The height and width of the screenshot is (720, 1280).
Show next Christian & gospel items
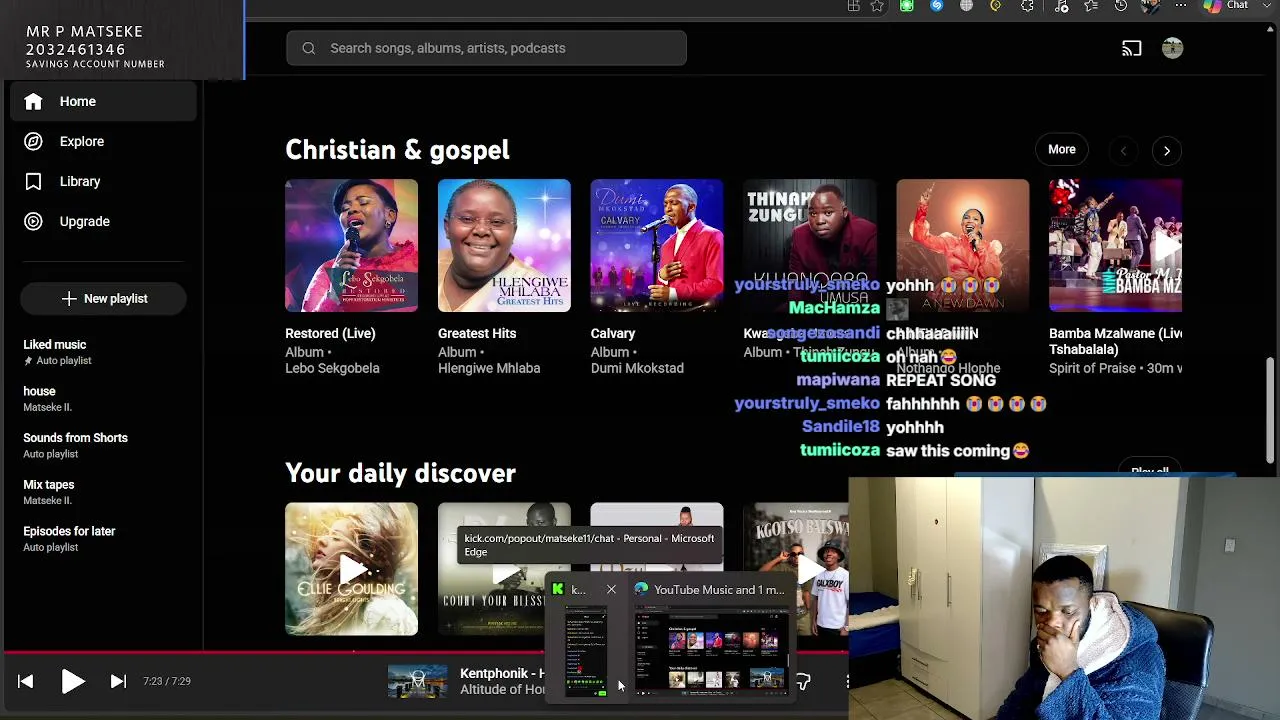pos(1166,151)
